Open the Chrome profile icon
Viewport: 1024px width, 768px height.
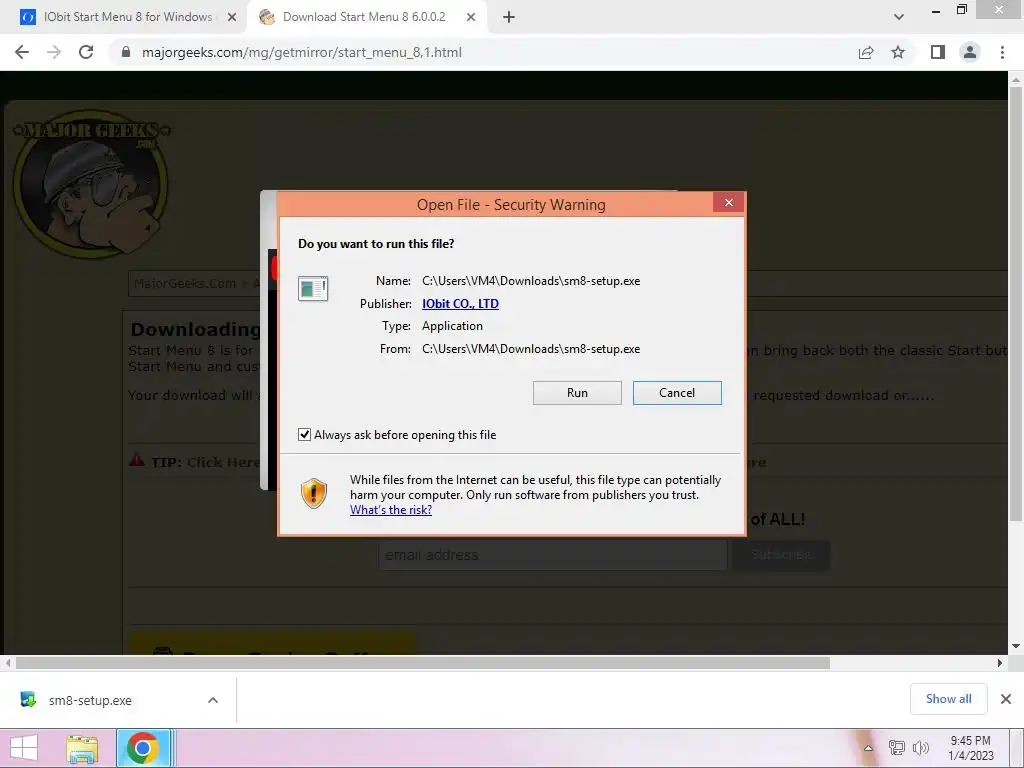970,52
